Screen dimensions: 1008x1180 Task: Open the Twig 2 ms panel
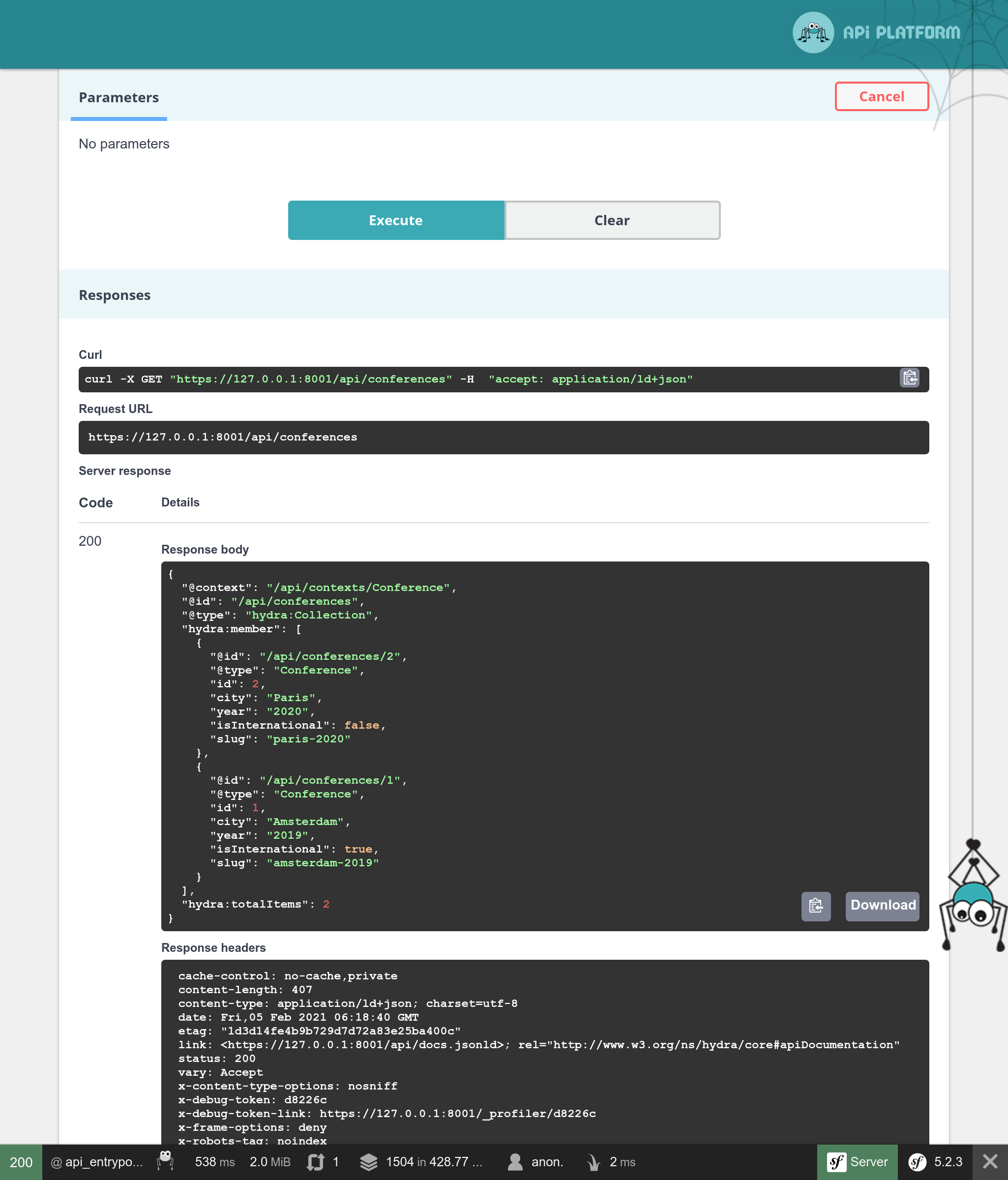click(x=611, y=1162)
